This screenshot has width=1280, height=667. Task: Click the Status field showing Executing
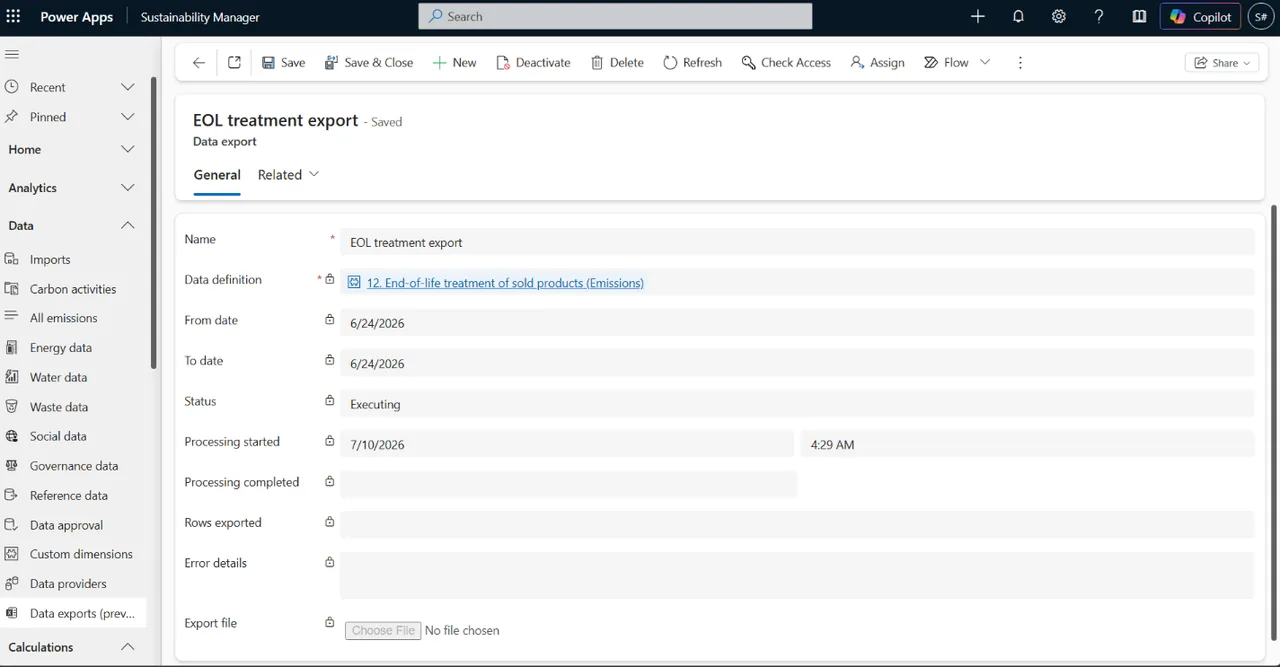(x=797, y=404)
